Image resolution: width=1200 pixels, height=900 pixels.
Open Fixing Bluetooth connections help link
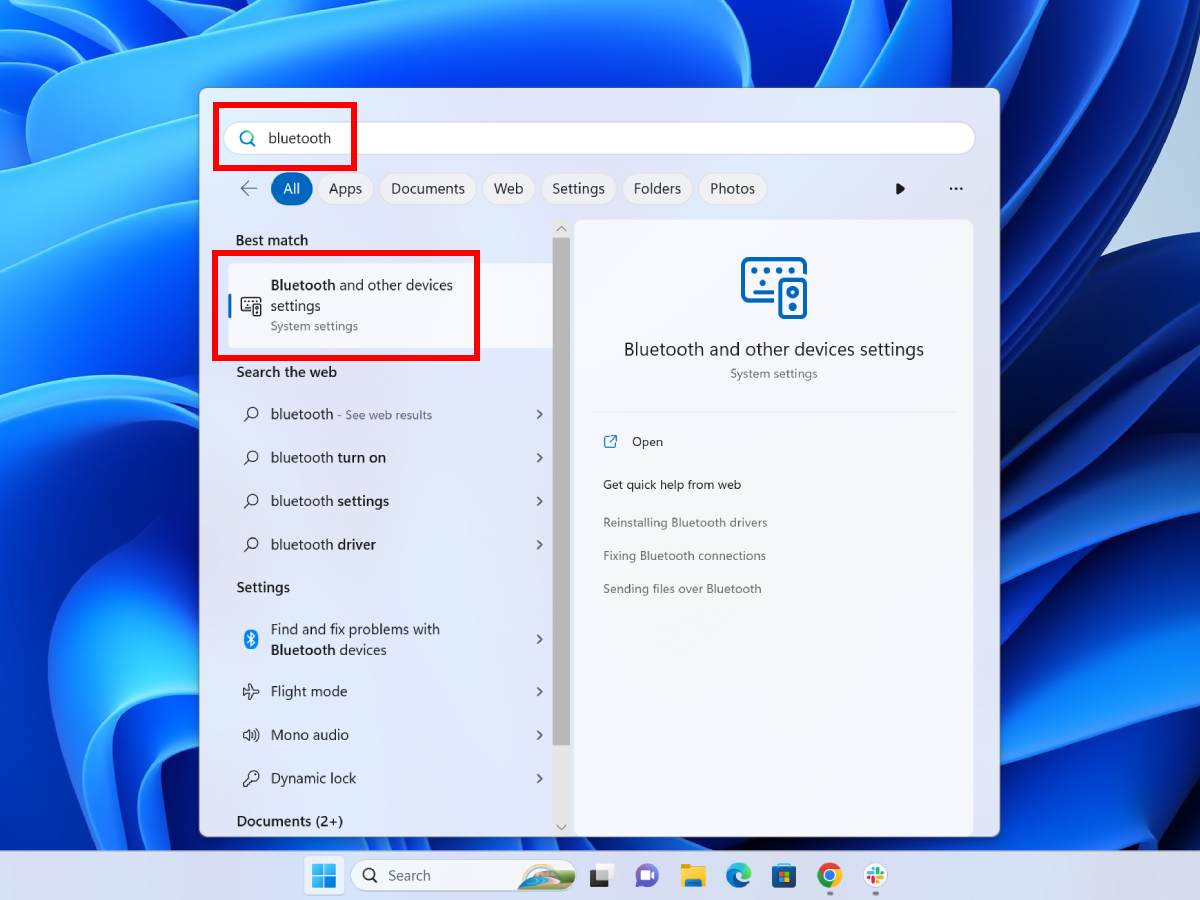(x=684, y=556)
